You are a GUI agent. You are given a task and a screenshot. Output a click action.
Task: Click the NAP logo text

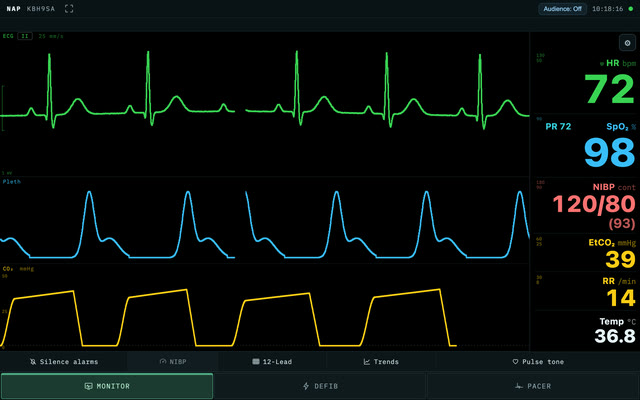(x=13, y=9)
